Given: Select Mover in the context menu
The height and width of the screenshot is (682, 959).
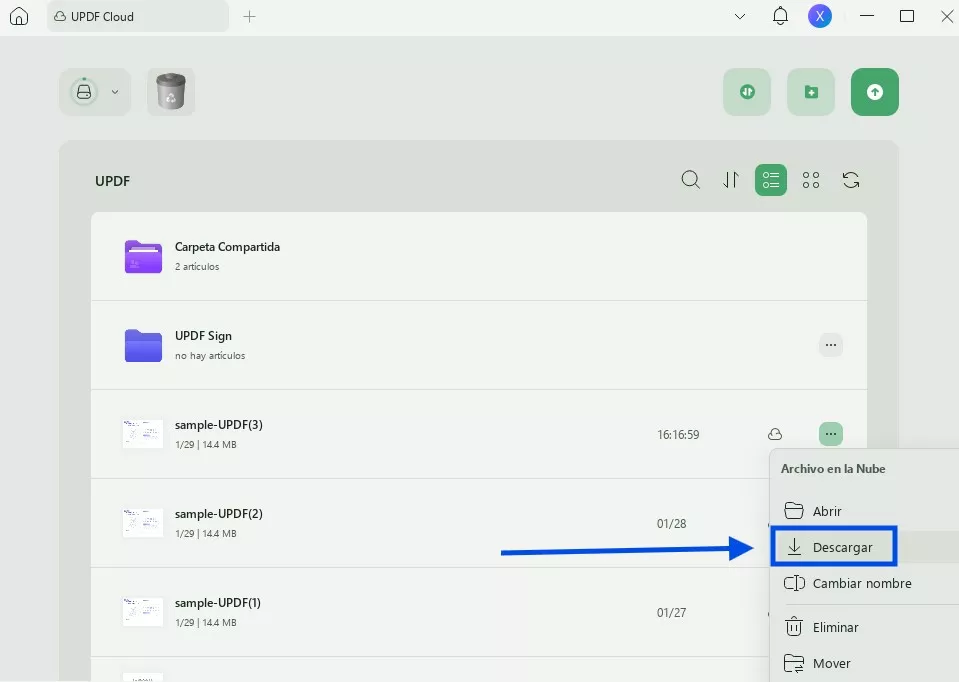Looking at the screenshot, I should 864,663.
